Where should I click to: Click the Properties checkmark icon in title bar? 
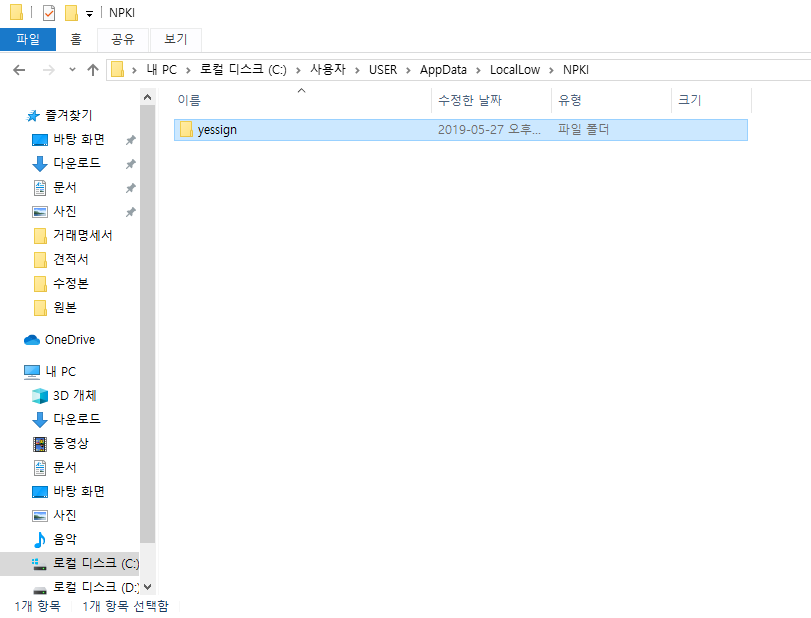(49, 12)
